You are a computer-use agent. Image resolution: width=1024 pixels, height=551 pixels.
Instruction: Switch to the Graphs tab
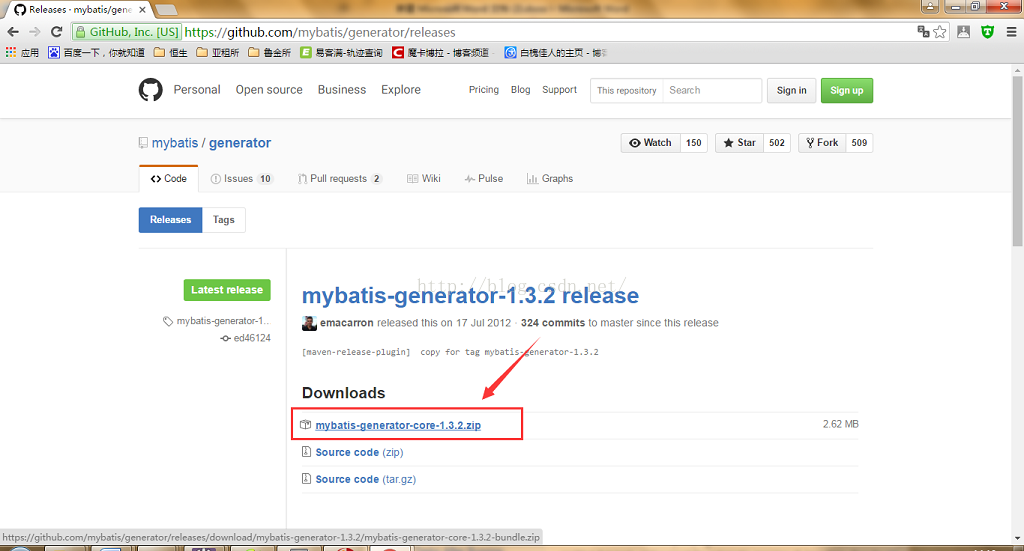(550, 179)
